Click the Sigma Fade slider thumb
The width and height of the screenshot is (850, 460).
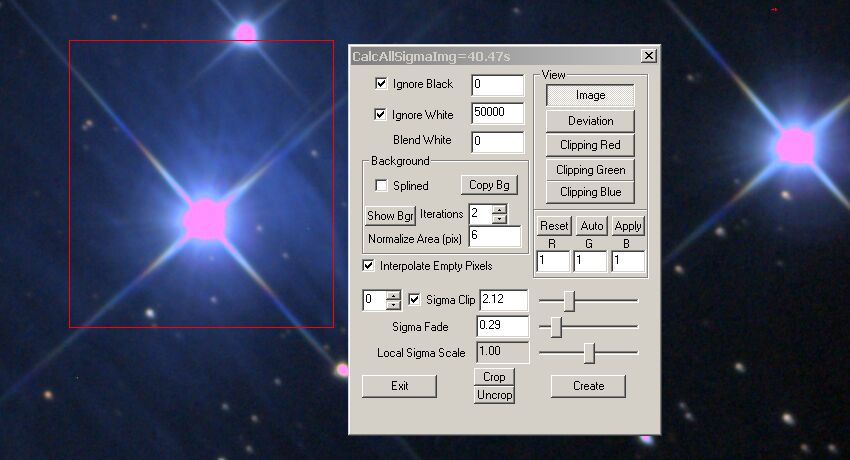pyautogui.click(x=557, y=326)
